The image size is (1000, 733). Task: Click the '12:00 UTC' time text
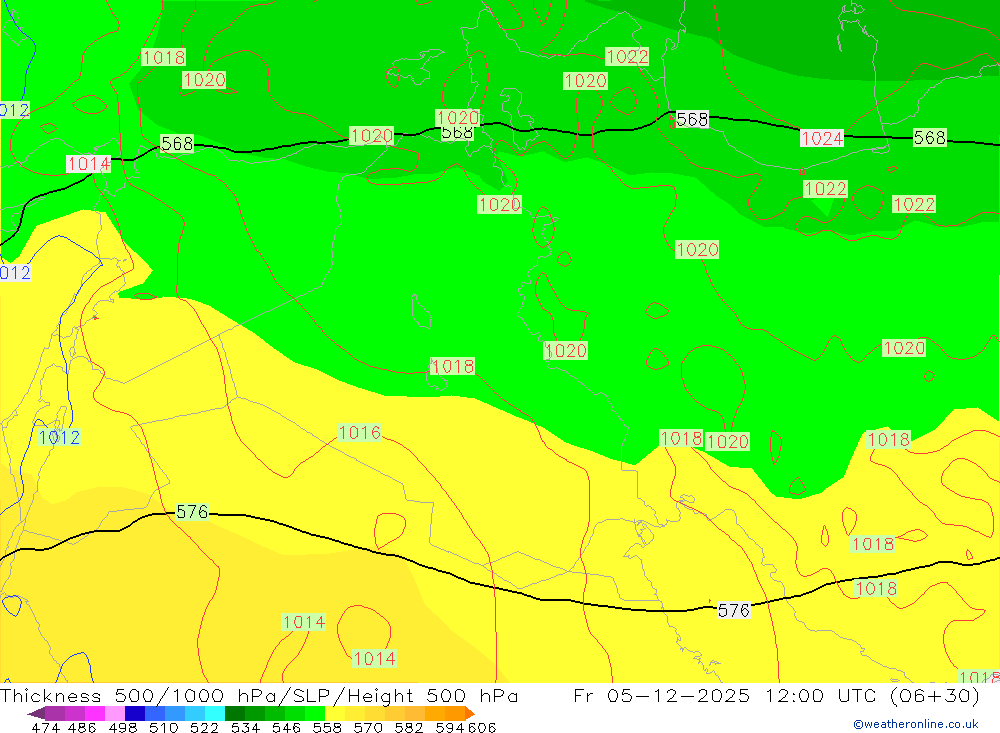pos(823,695)
